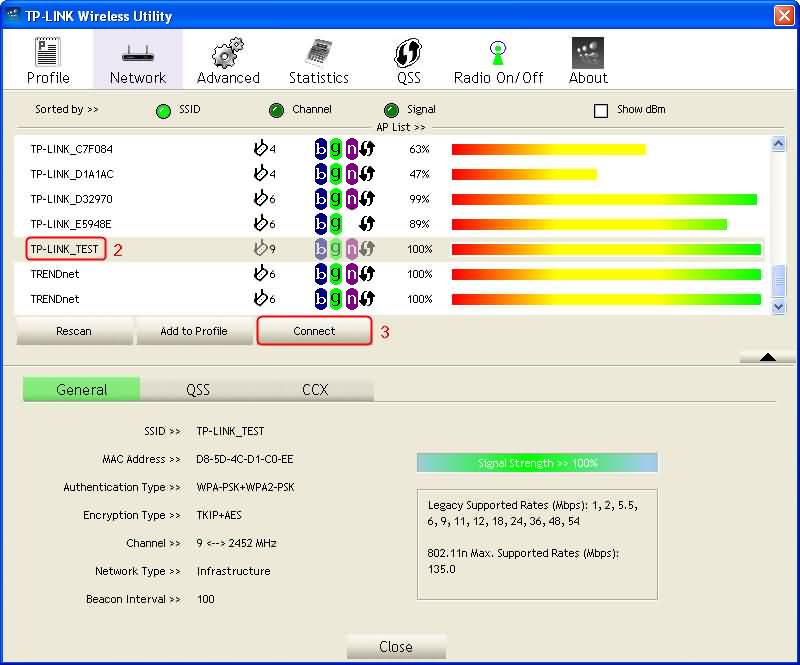Viewport: 800px width, 665px height.
Task: Click the MAC address D8-5D-4C-D1-C0-EE
Action: 245,459
